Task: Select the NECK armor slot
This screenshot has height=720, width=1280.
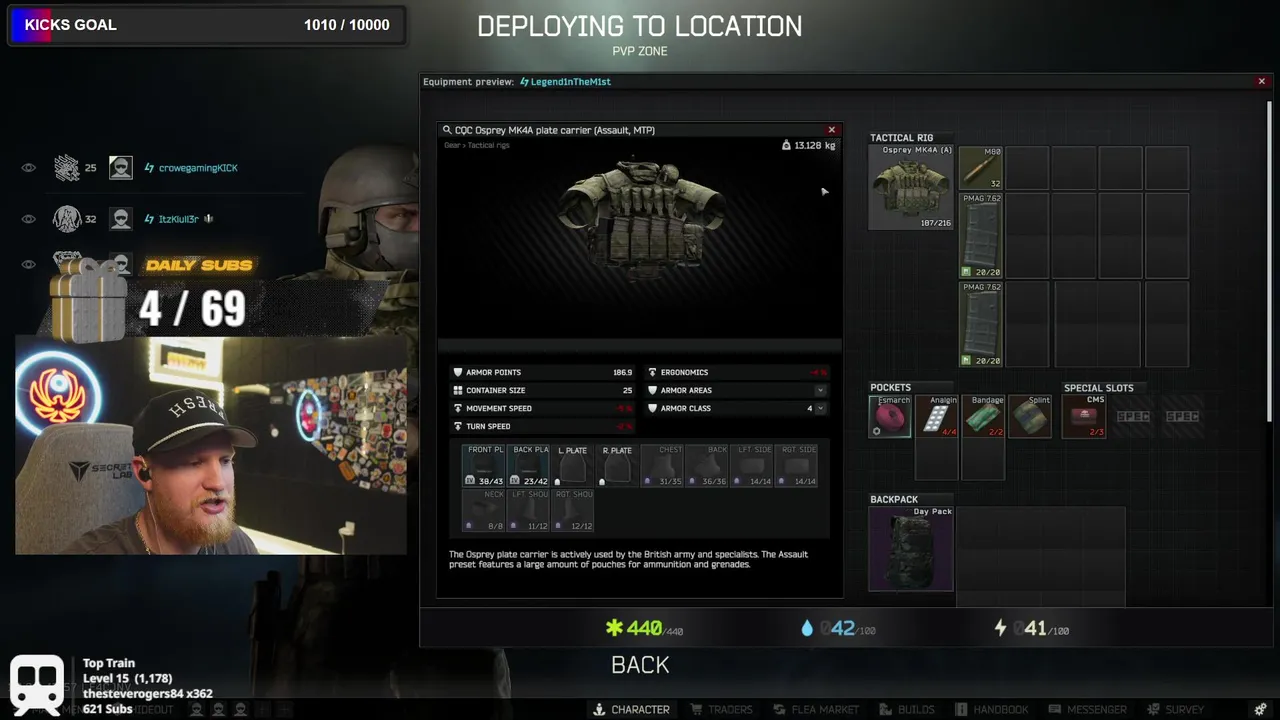Action: pyautogui.click(x=484, y=510)
